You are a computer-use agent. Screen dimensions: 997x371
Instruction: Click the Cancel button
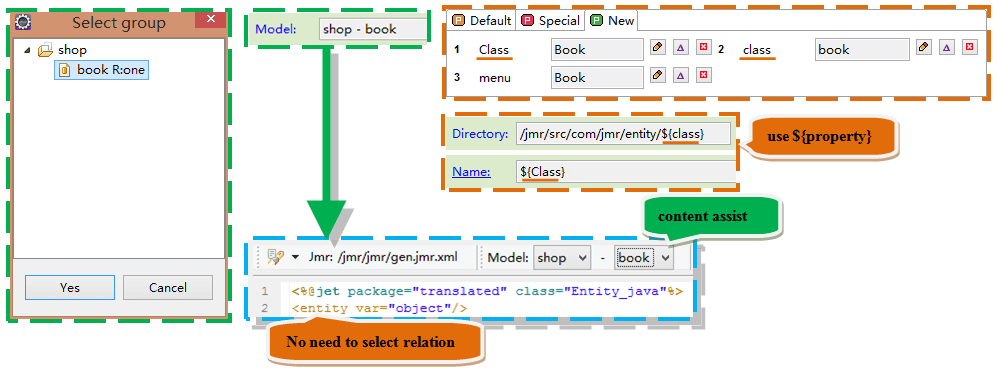tap(168, 288)
